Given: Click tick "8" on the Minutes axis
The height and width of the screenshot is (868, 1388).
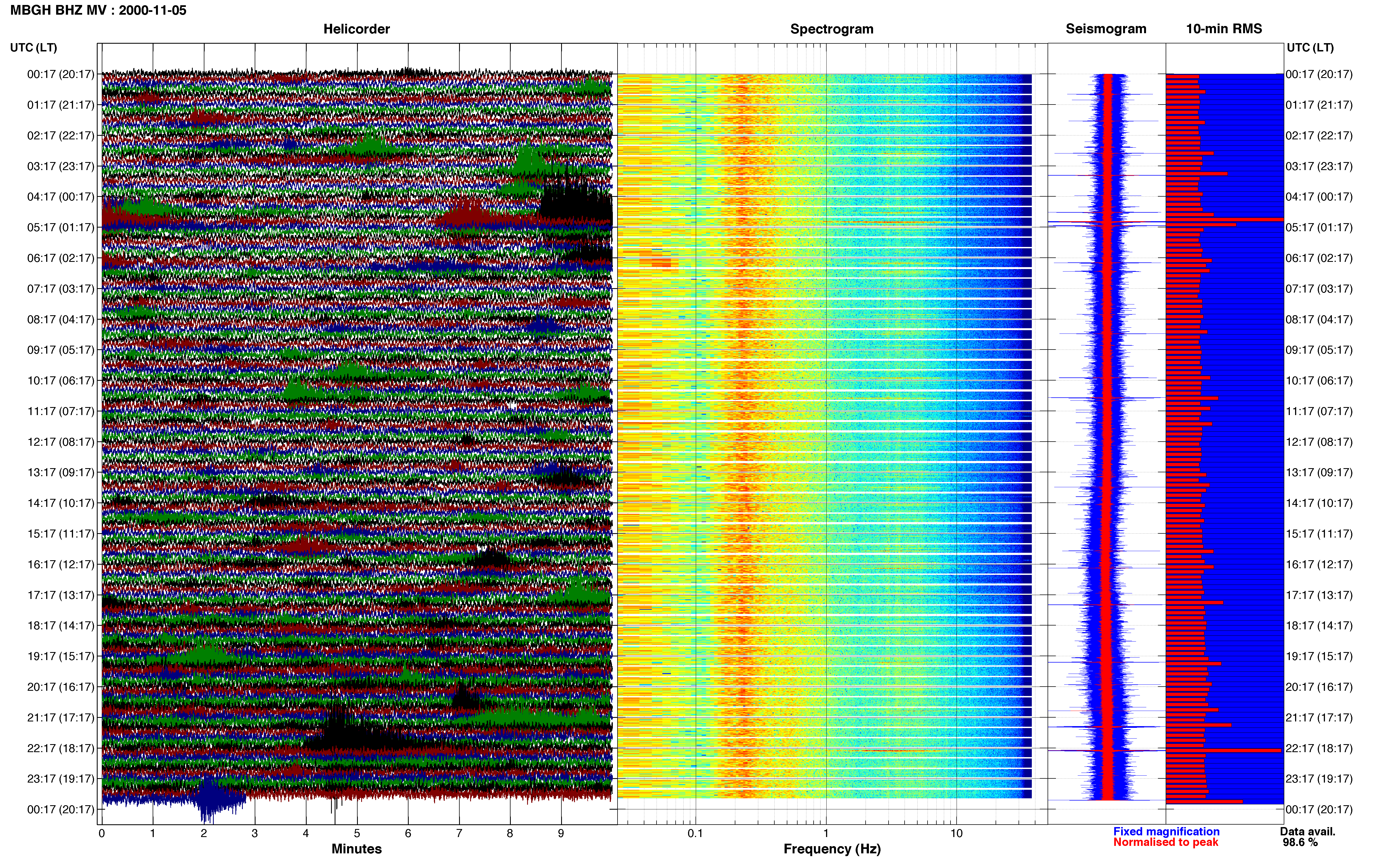Looking at the screenshot, I should tap(510, 833).
